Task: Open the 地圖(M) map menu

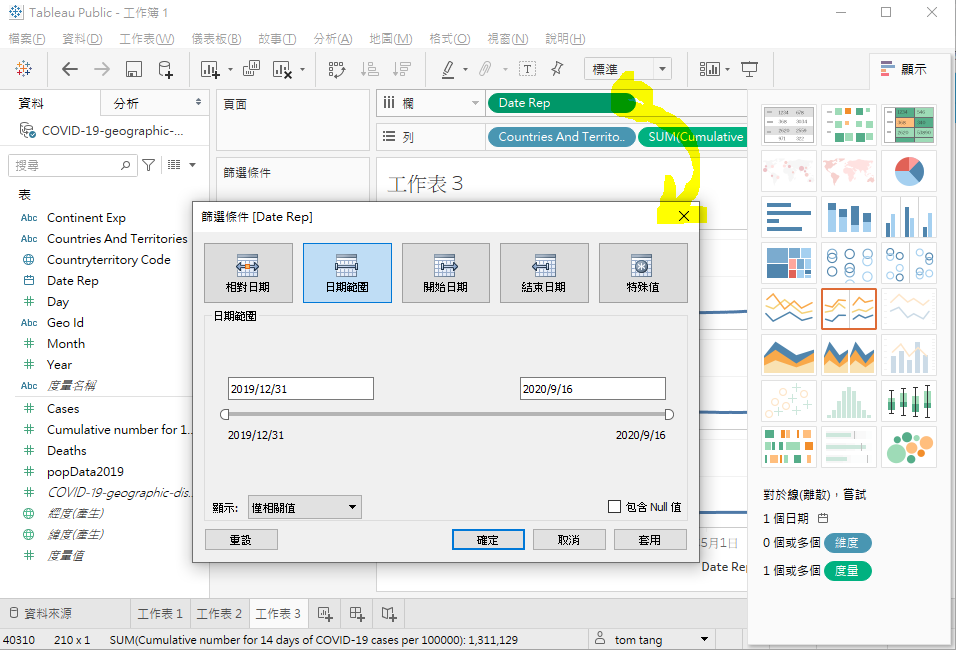Action: 391,39
